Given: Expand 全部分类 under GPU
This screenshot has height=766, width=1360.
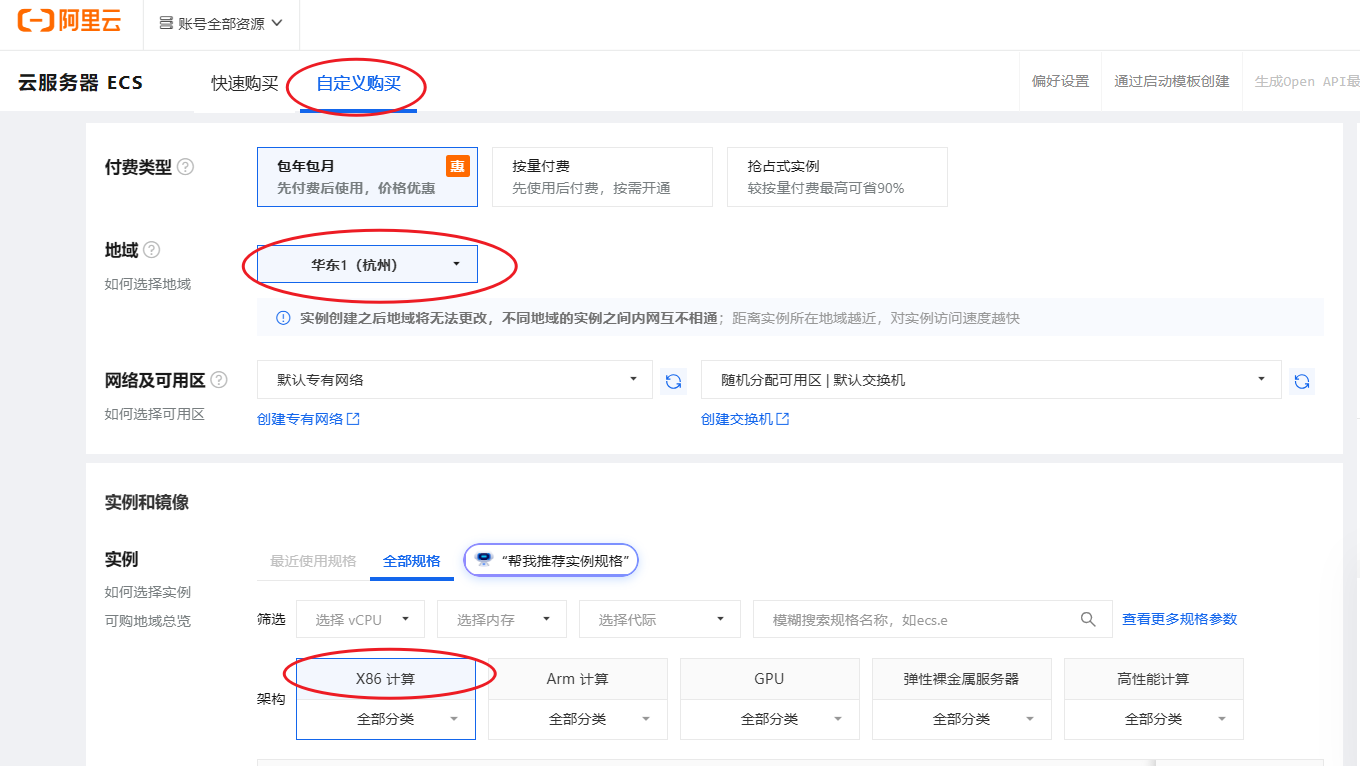Looking at the screenshot, I should 770,719.
